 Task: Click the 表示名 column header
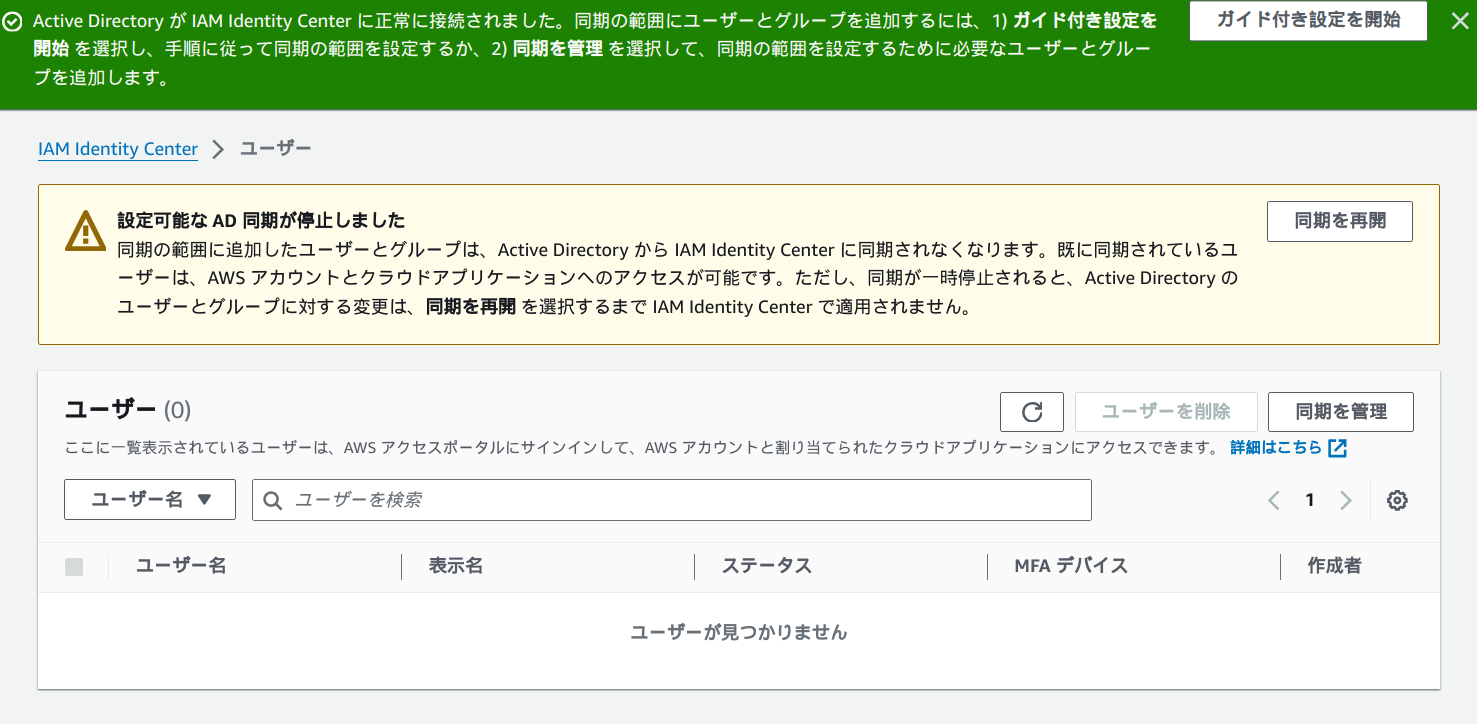[x=456, y=566]
